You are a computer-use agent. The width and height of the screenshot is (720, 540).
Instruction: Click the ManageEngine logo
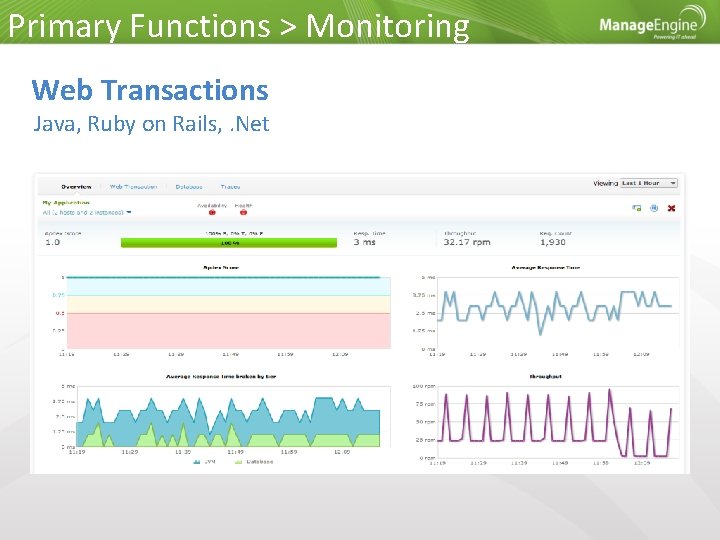653,23
